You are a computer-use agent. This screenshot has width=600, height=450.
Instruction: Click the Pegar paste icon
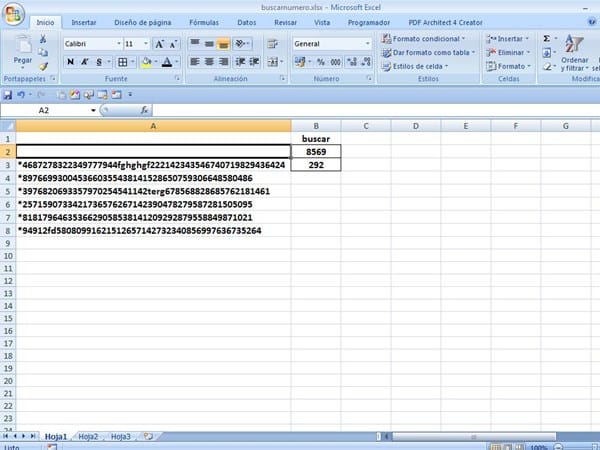(23, 46)
